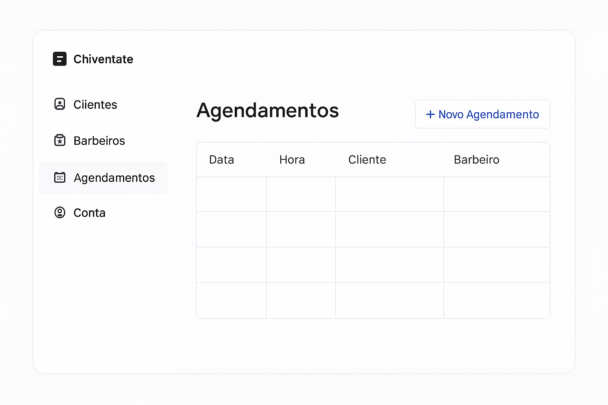Click the Ciientes person icon in sidebar
608x405 pixels.
click(x=60, y=104)
